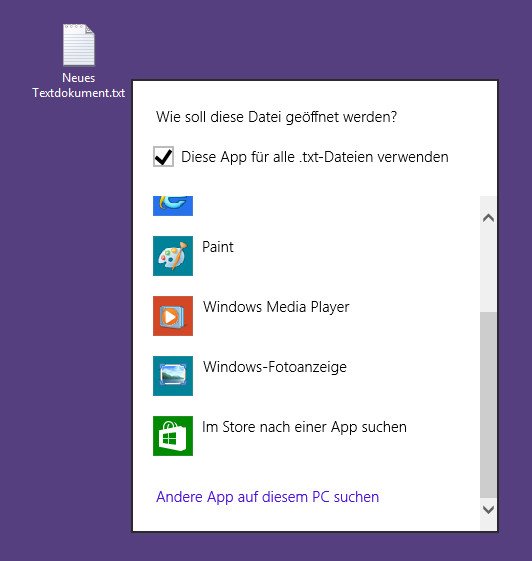The width and height of the screenshot is (532, 561).
Task: Click the scroll up arrow in app list
Action: tap(488, 218)
